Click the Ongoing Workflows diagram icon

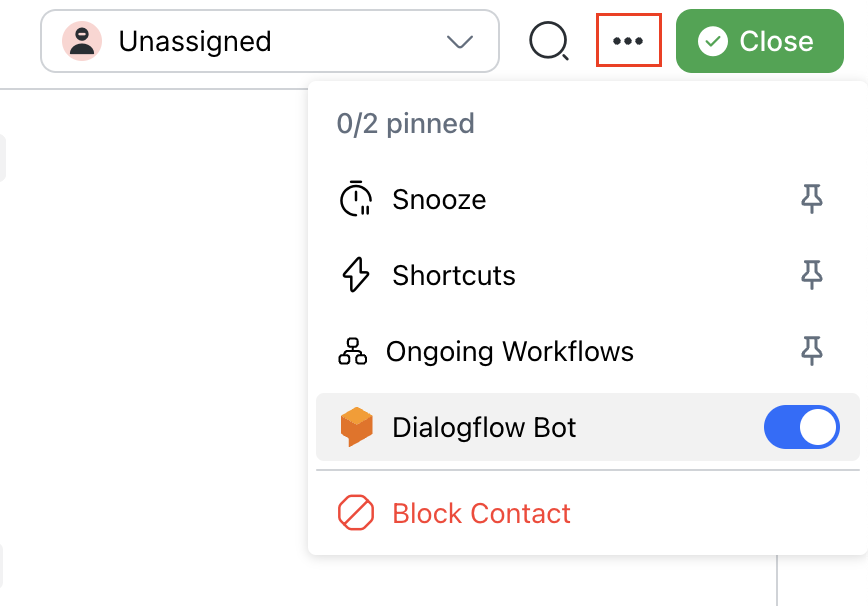(x=353, y=351)
